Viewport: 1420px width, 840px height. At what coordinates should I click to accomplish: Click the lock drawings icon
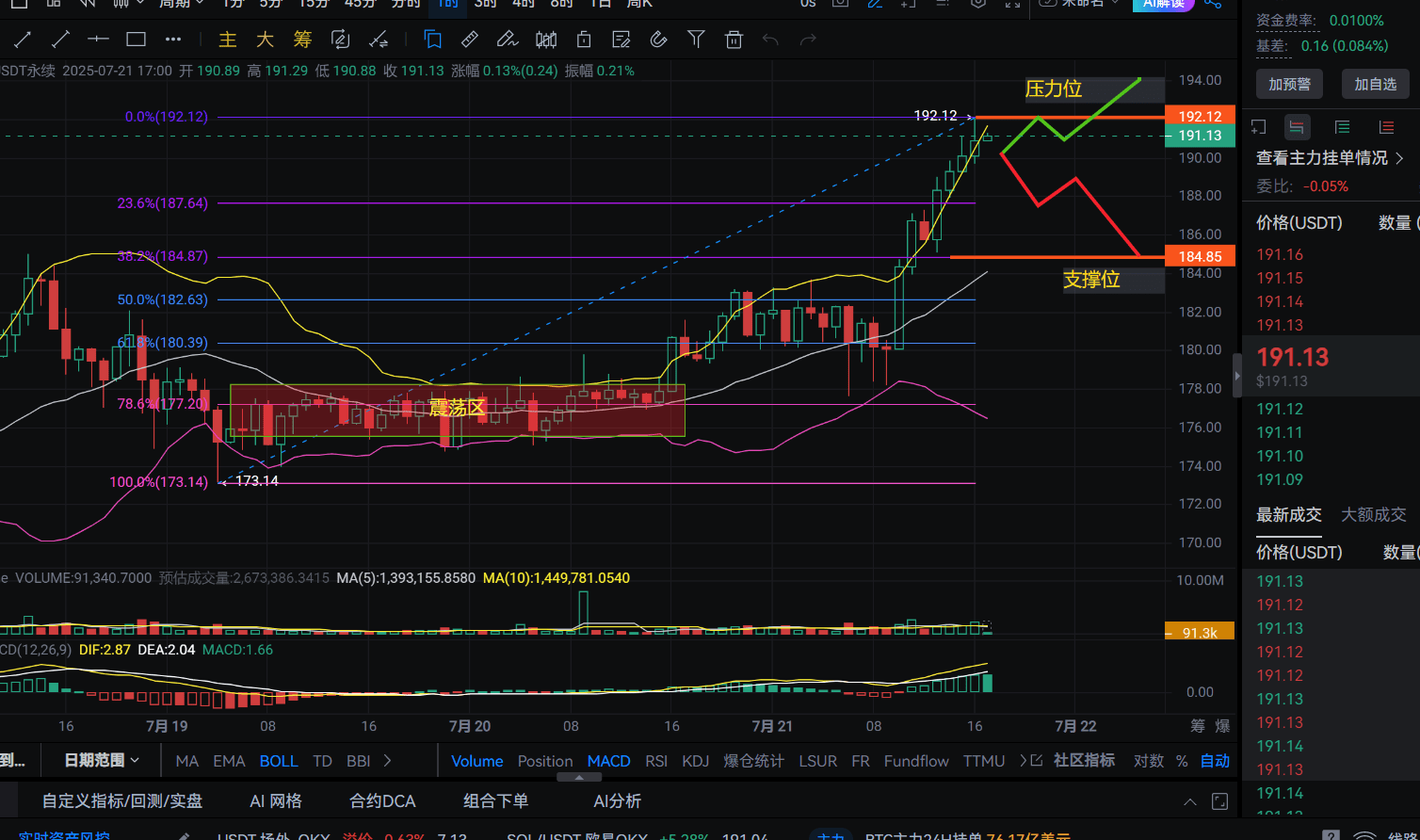coord(583,40)
